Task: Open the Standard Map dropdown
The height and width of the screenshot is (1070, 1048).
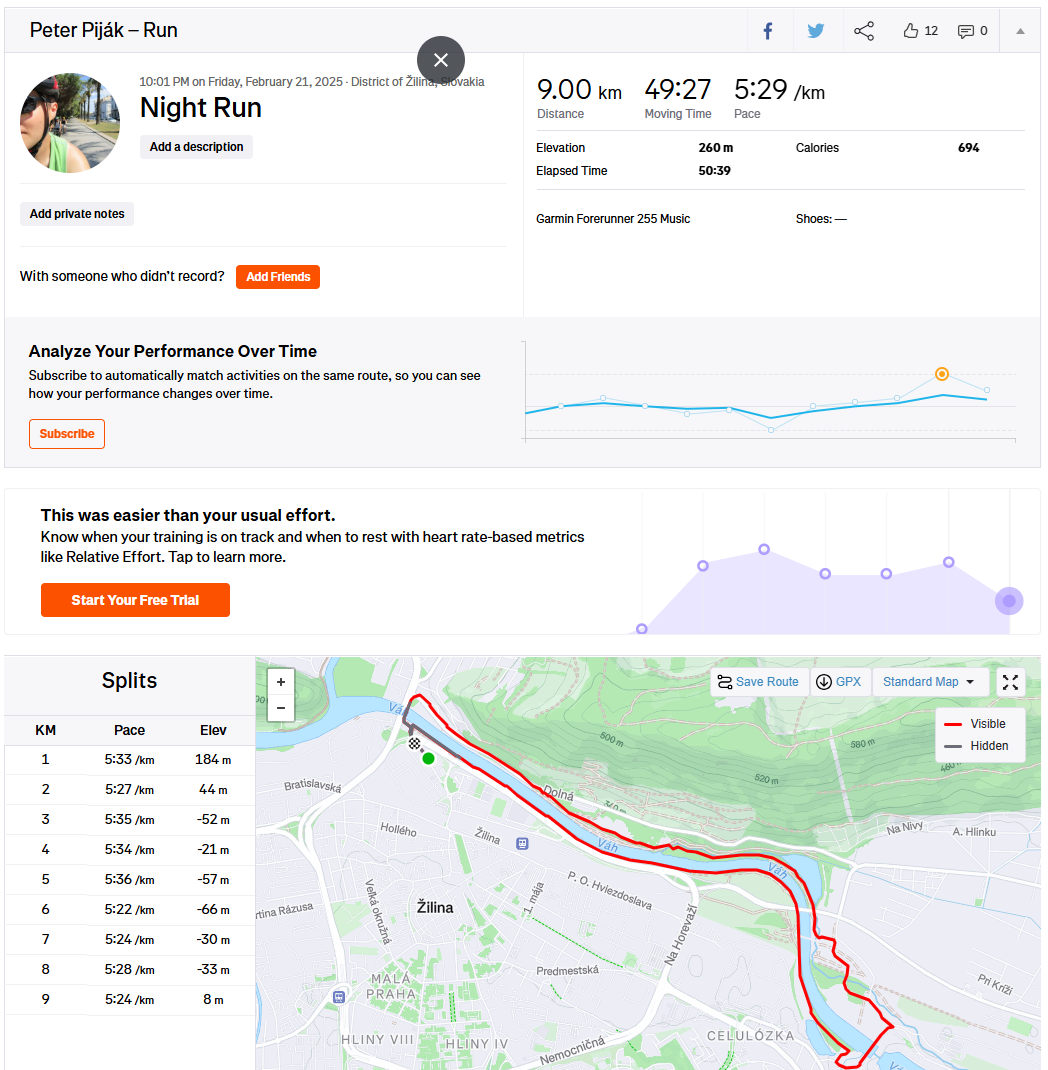Action: click(x=930, y=682)
